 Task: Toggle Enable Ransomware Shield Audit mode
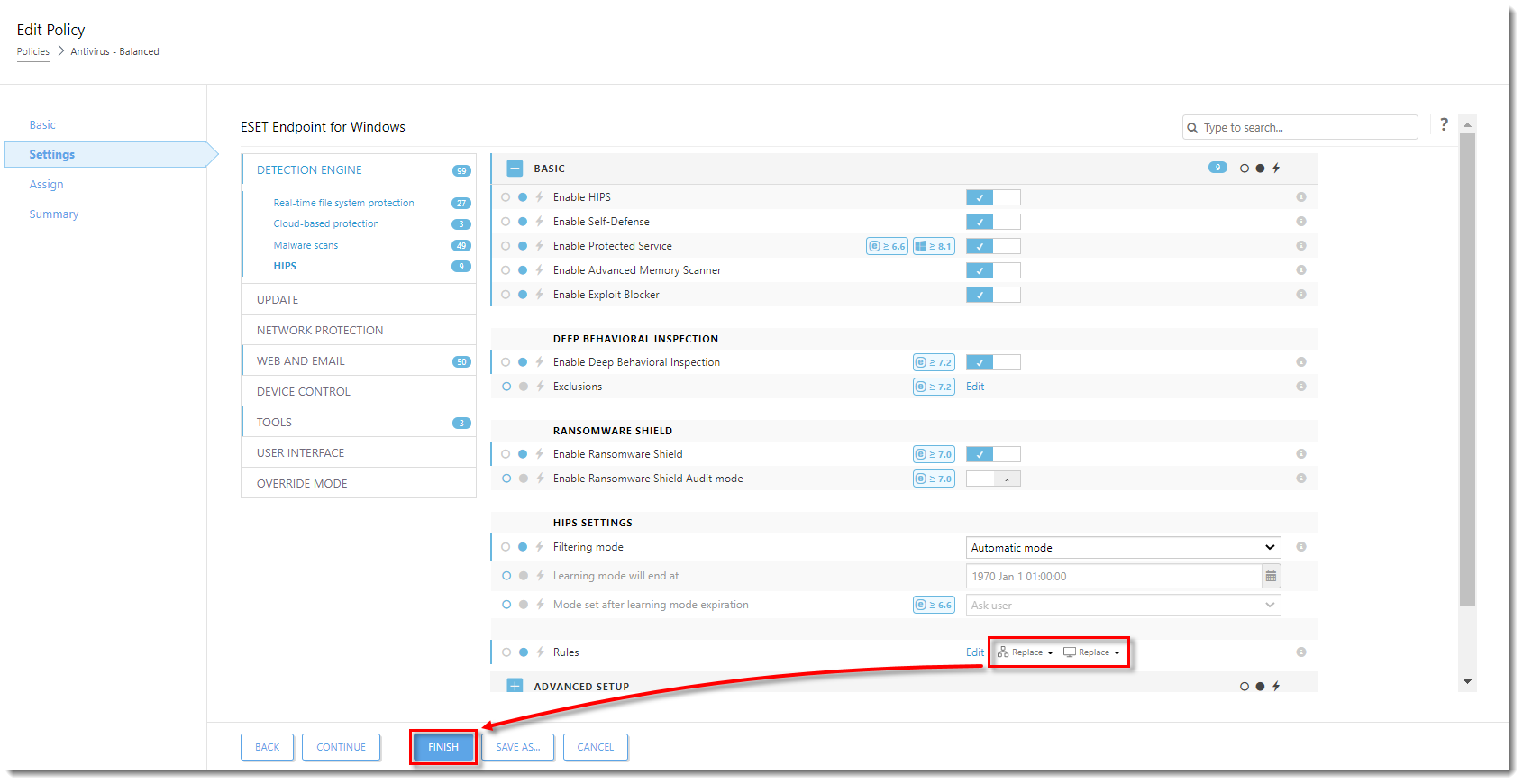(992, 479)
